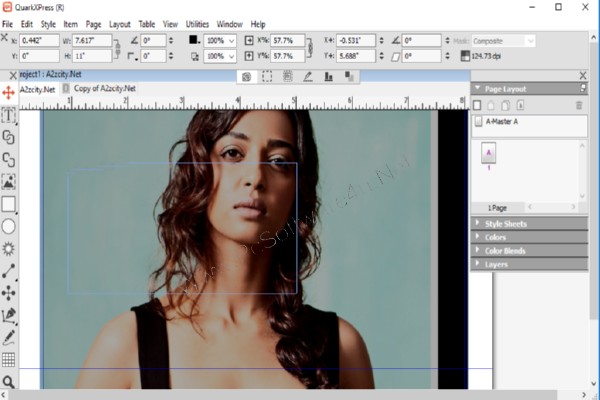Image resolution: width=600 pixels, height=400 pixels.
Task: Click the X position field
Action: (x=39, y=41)
